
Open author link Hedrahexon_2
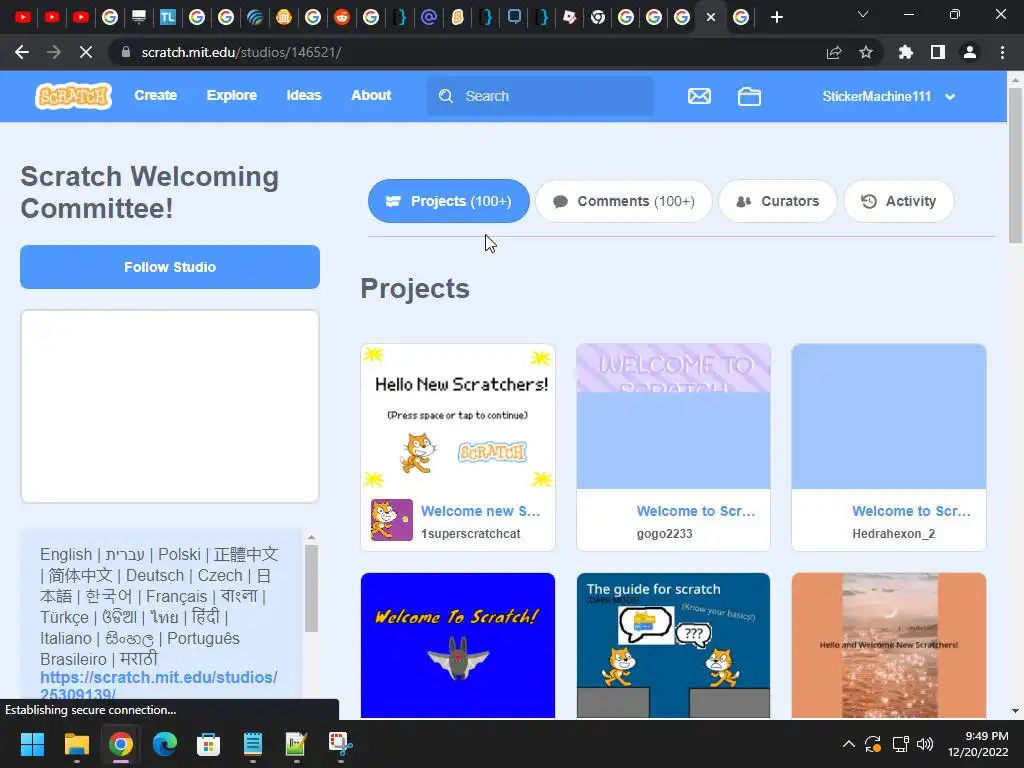pos(893,534)
